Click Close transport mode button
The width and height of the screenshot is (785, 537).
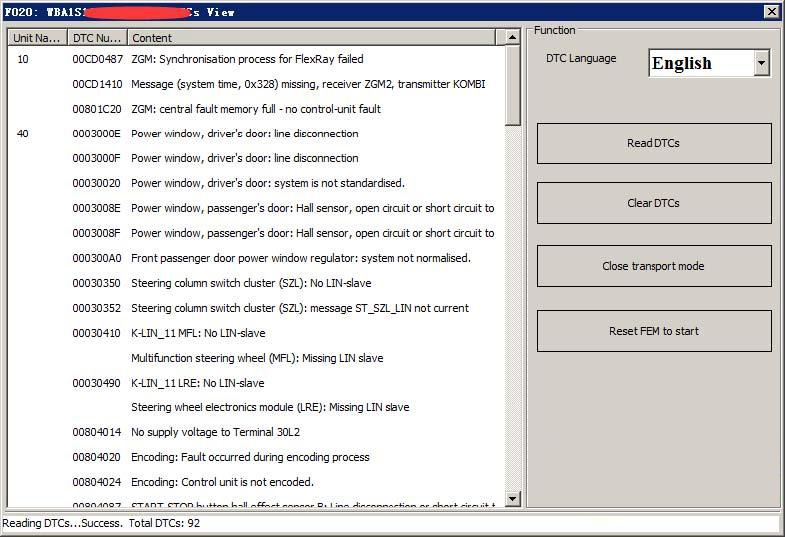pos(654,266)
